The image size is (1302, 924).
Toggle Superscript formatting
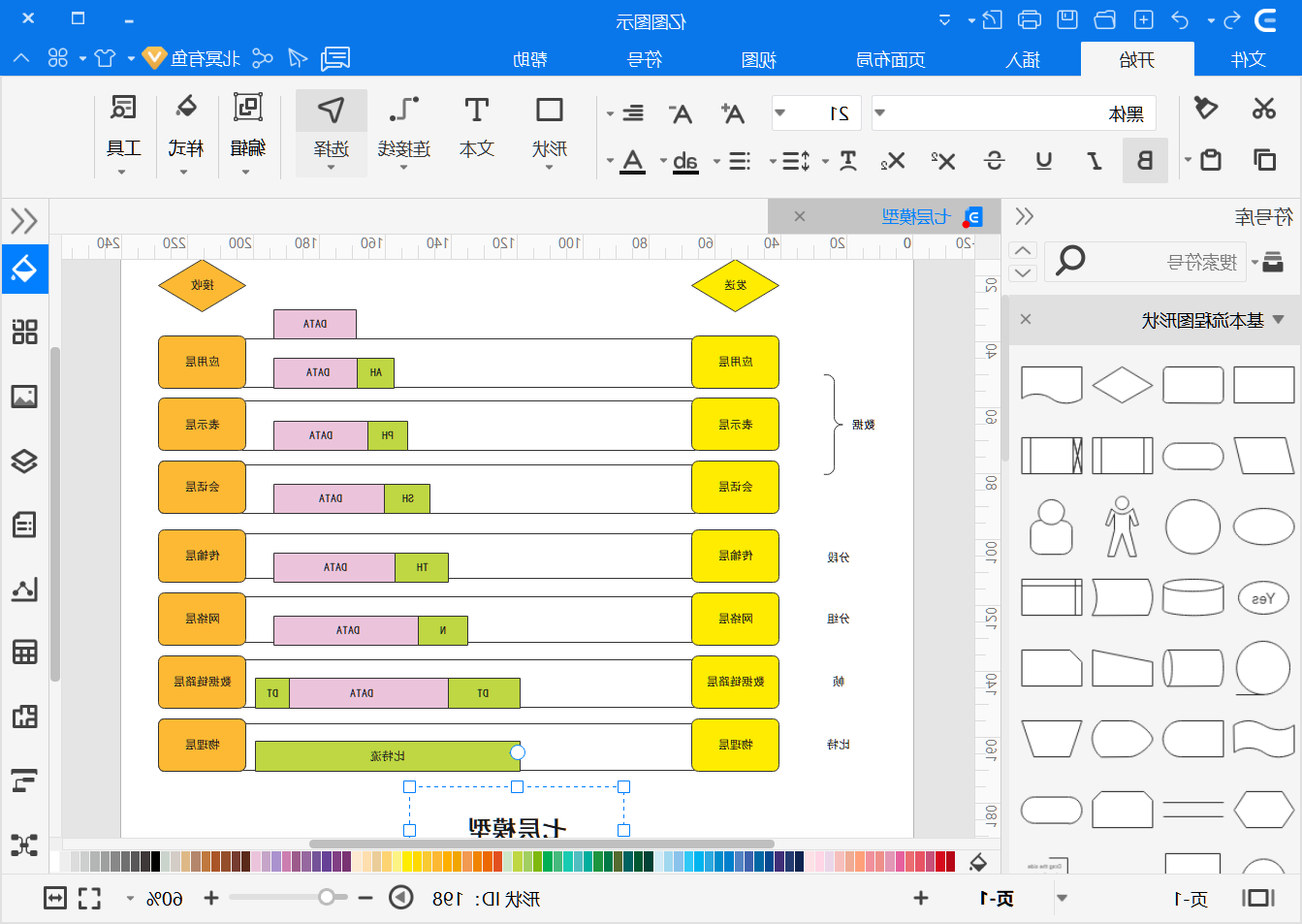[x=943, y=160]
